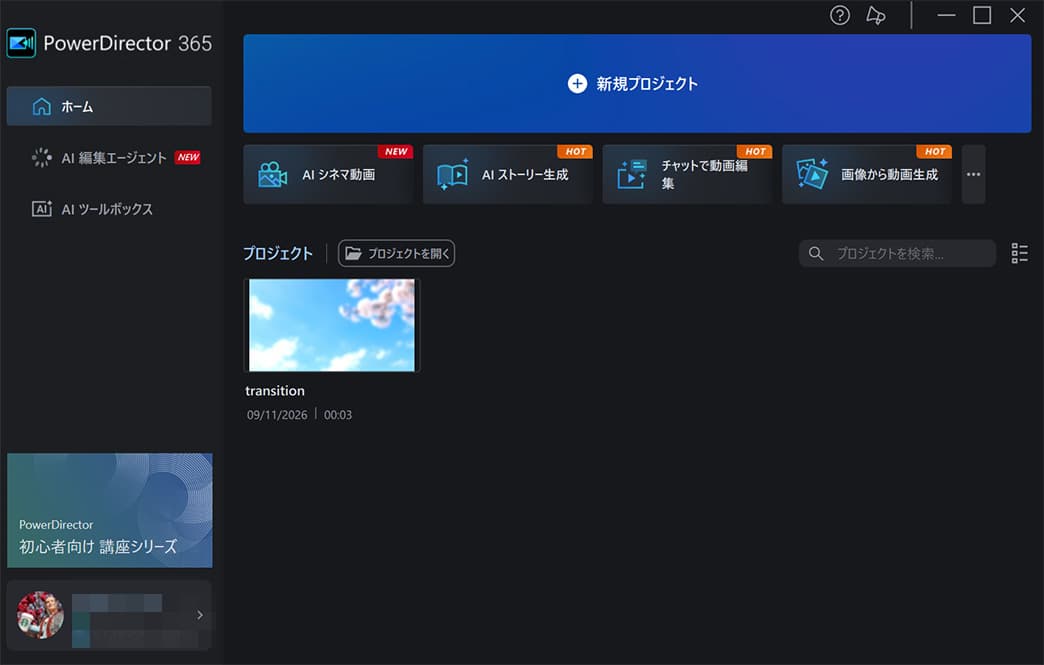Click the user profile avatar
The width and height of the screenshot is (1044, 665).
pyautogui.click(x=41, y=615)
